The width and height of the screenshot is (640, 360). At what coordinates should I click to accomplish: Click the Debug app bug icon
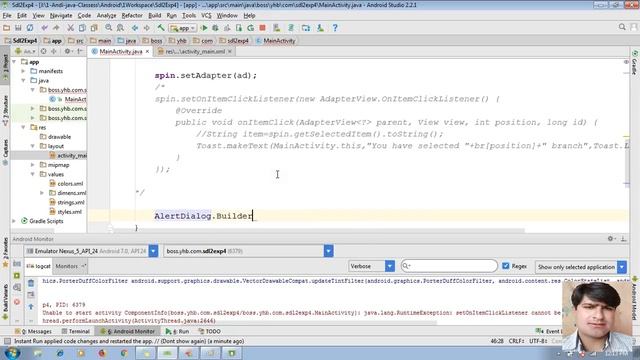pyautogui.click(x=215, y=28)
